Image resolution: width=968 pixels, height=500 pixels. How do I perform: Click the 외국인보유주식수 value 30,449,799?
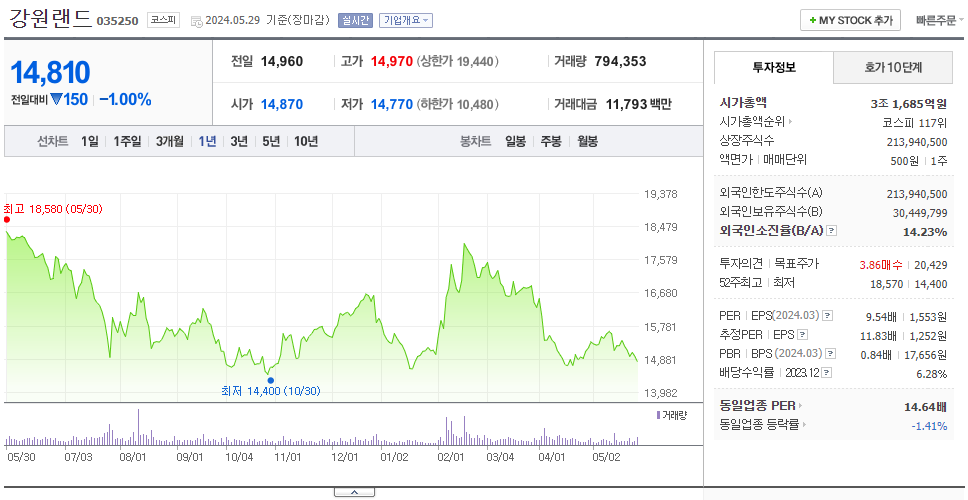coord(920,213)
